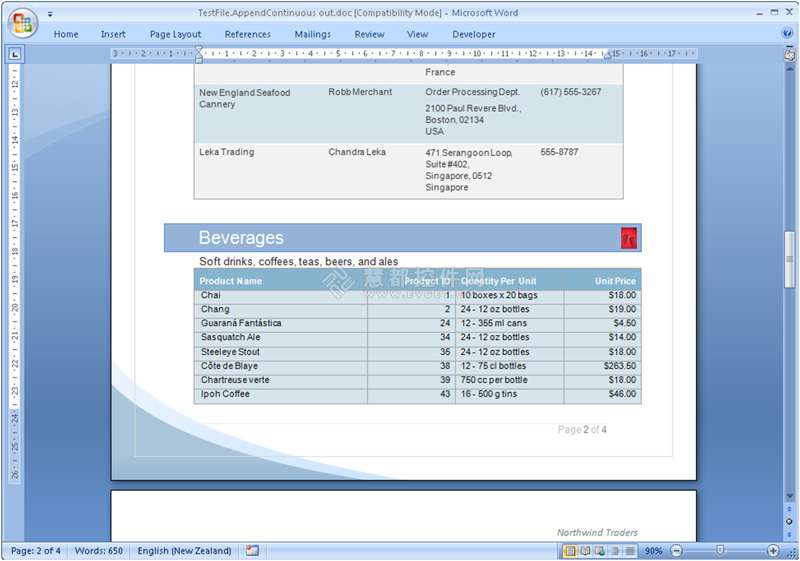Viewport: 800px width, 561px height.
Task: Open the Mailings ribbon tab
Action: tap(313, 34)
